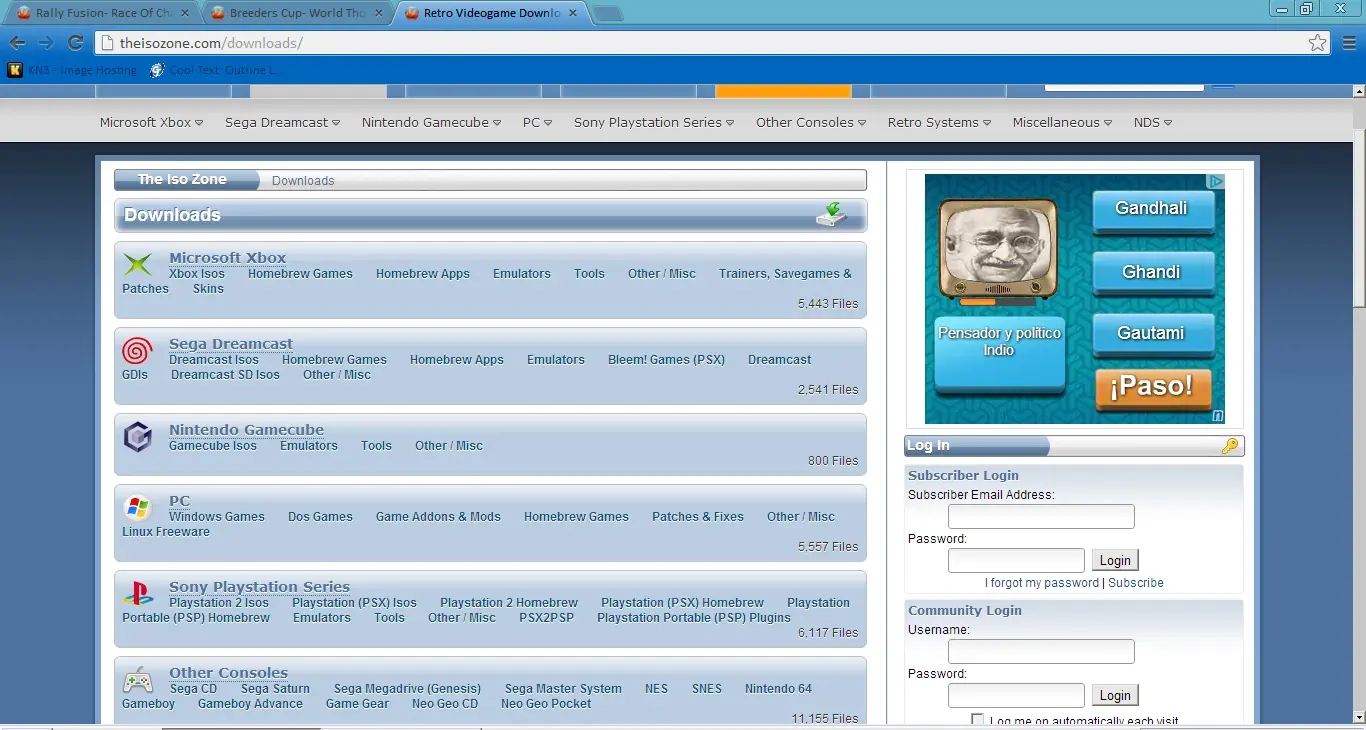Click the download icon in the Downloads header
The width and height of the screenshot is (1366, 730).
[831, 214]
